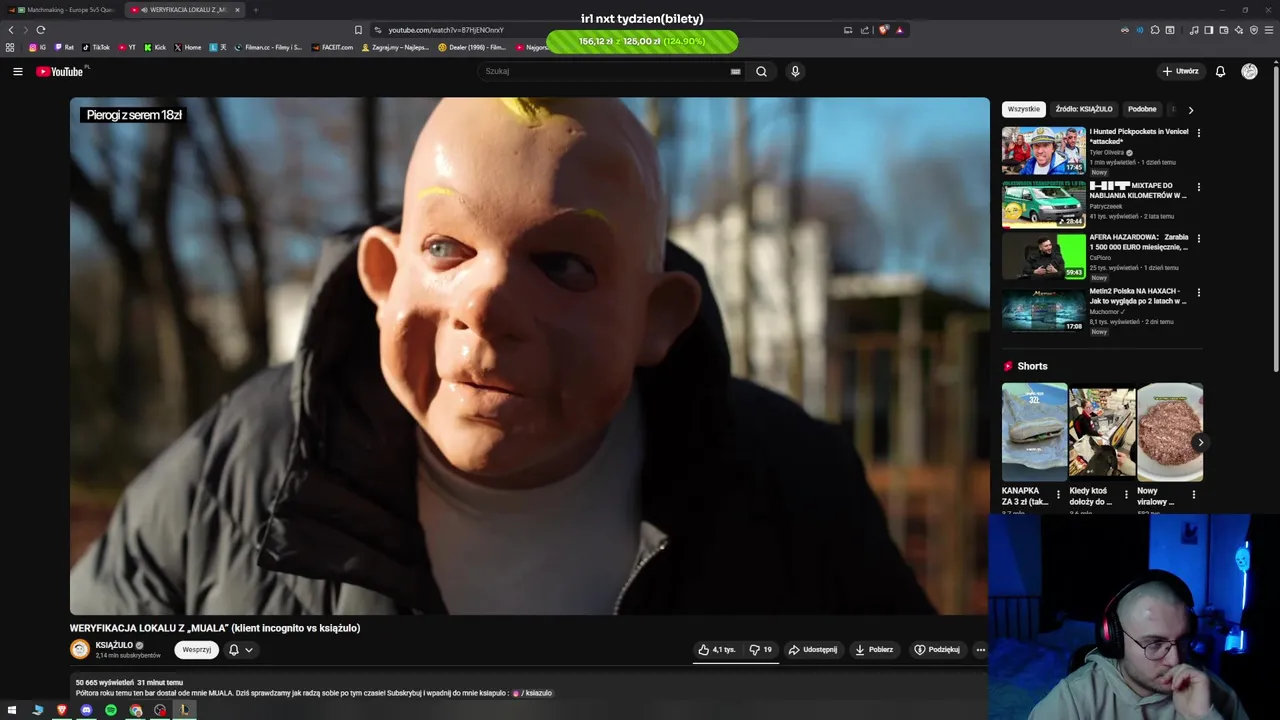Click the browser address bar URL

[x=445, y=30]
